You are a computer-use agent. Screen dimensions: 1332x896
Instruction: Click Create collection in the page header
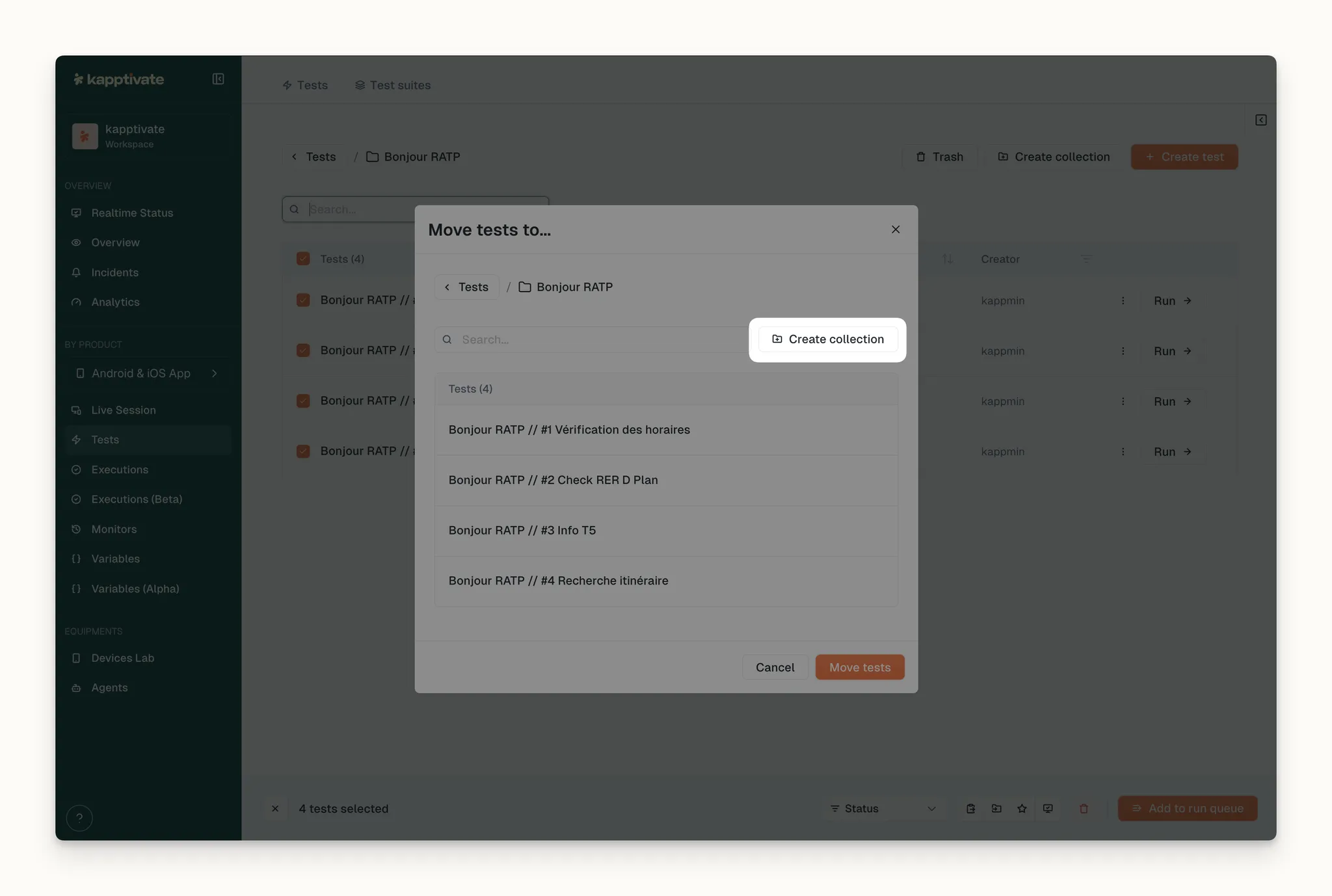click(1054, 157)
